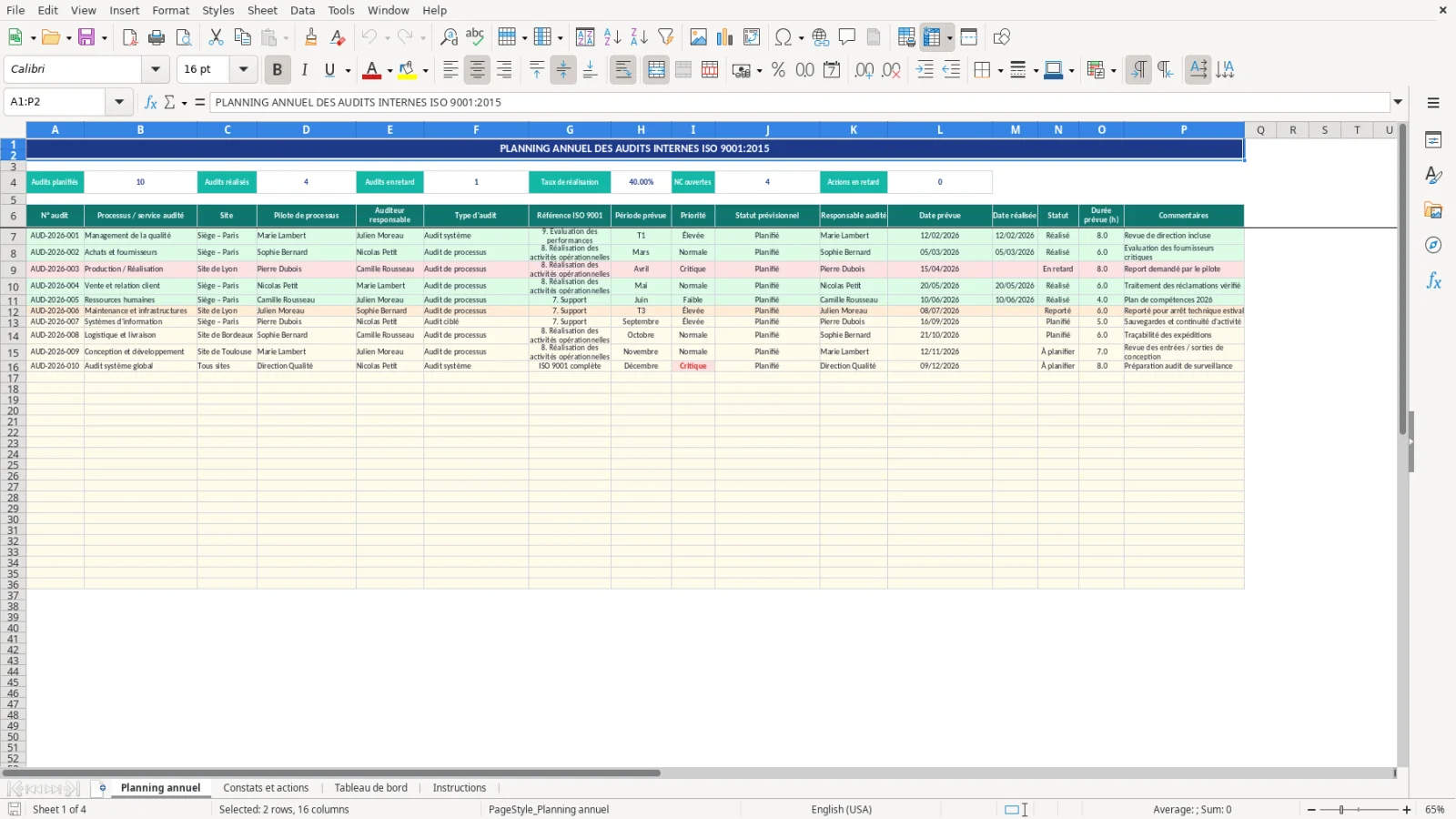The image size is (1456, 819).
Task: Open the Format menu
Action: click(x=170, y=10)
